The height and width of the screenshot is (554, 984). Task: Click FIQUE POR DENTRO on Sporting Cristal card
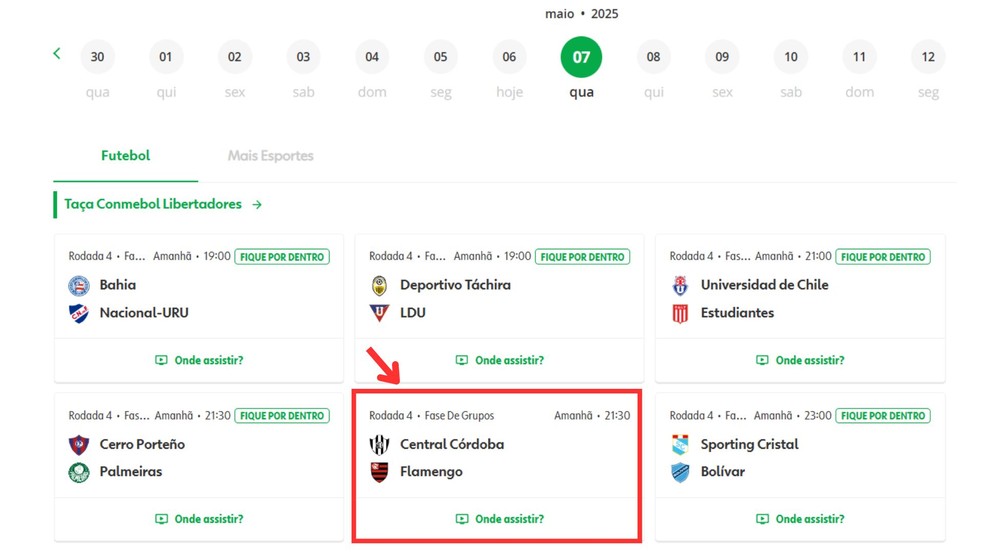click(x=883, y=415)
